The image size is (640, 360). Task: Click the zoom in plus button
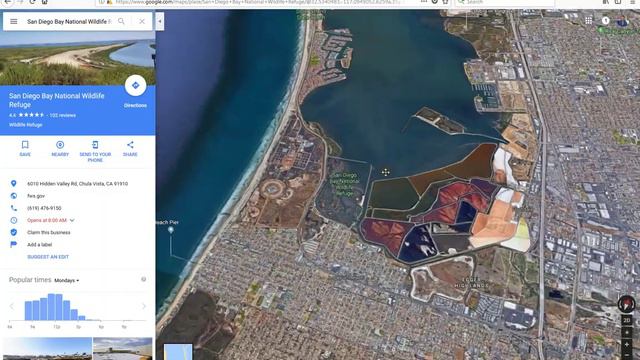(x=627, y=345)
